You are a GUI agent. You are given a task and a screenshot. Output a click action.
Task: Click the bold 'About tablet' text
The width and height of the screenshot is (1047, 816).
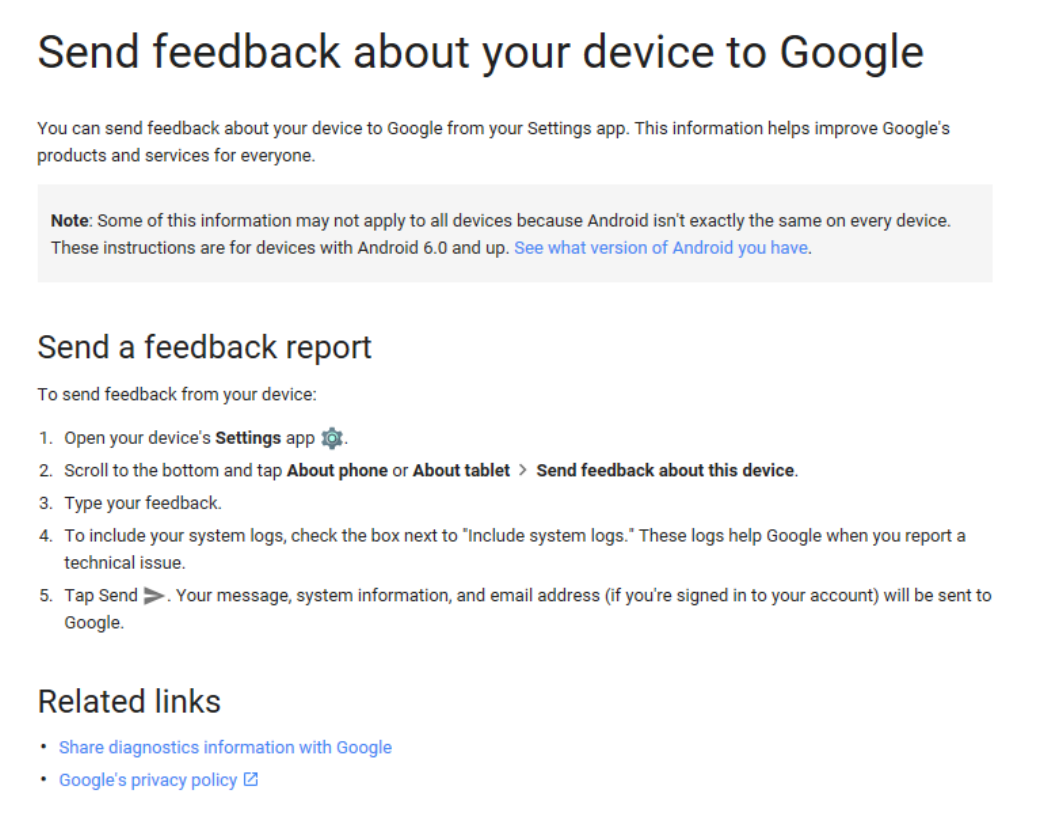pos(461,471)
